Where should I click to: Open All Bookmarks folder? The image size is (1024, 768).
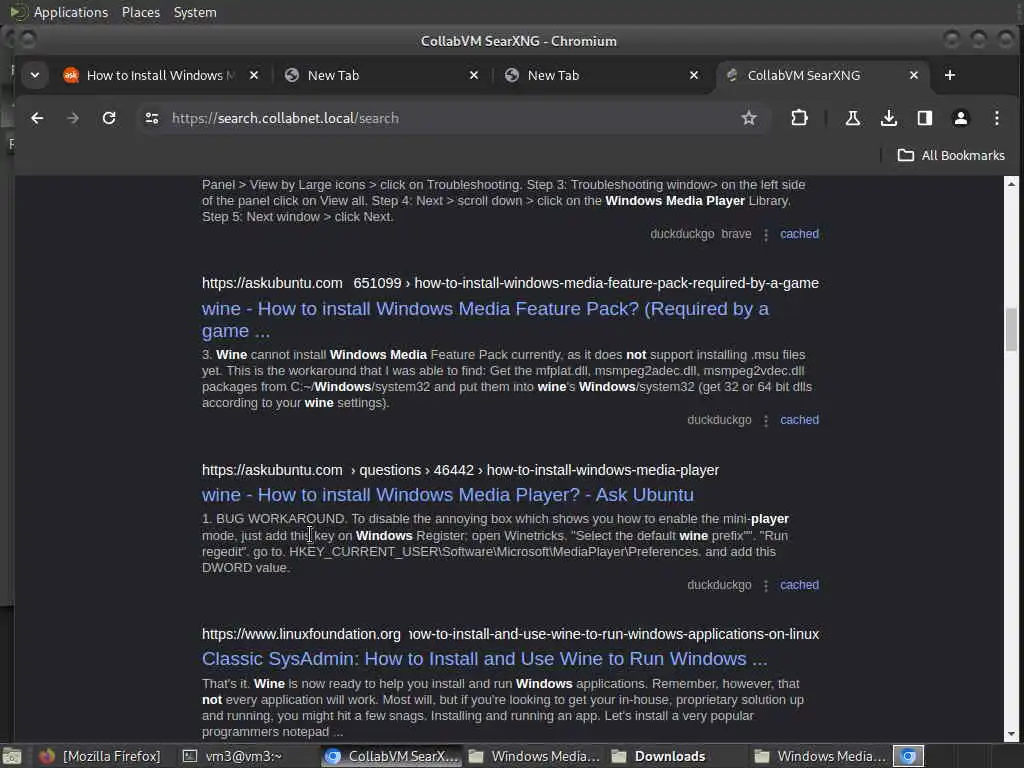pos(951,155)
